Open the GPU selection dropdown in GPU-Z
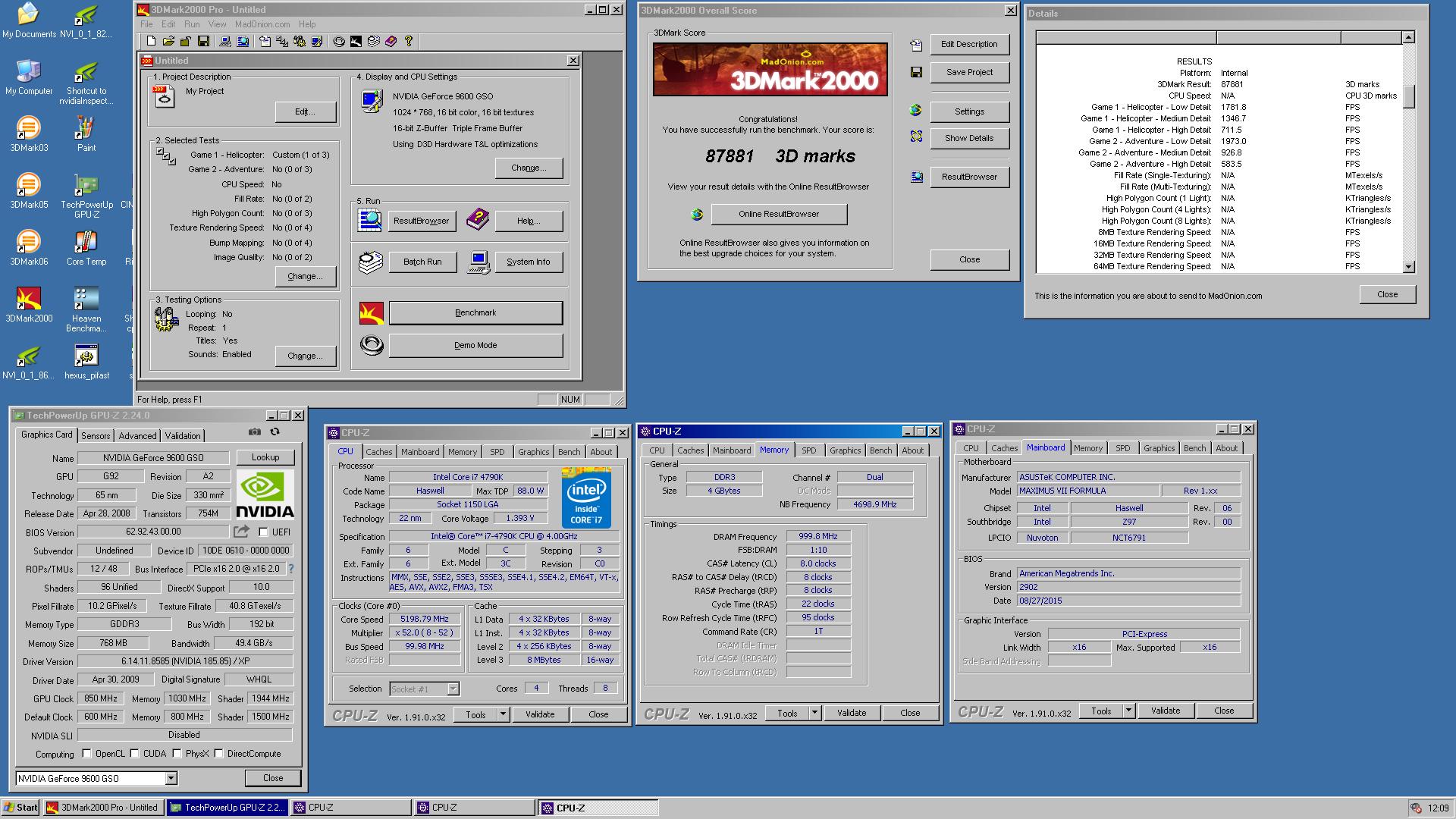The image size is (1456, 819). click(x=171, y=778)
